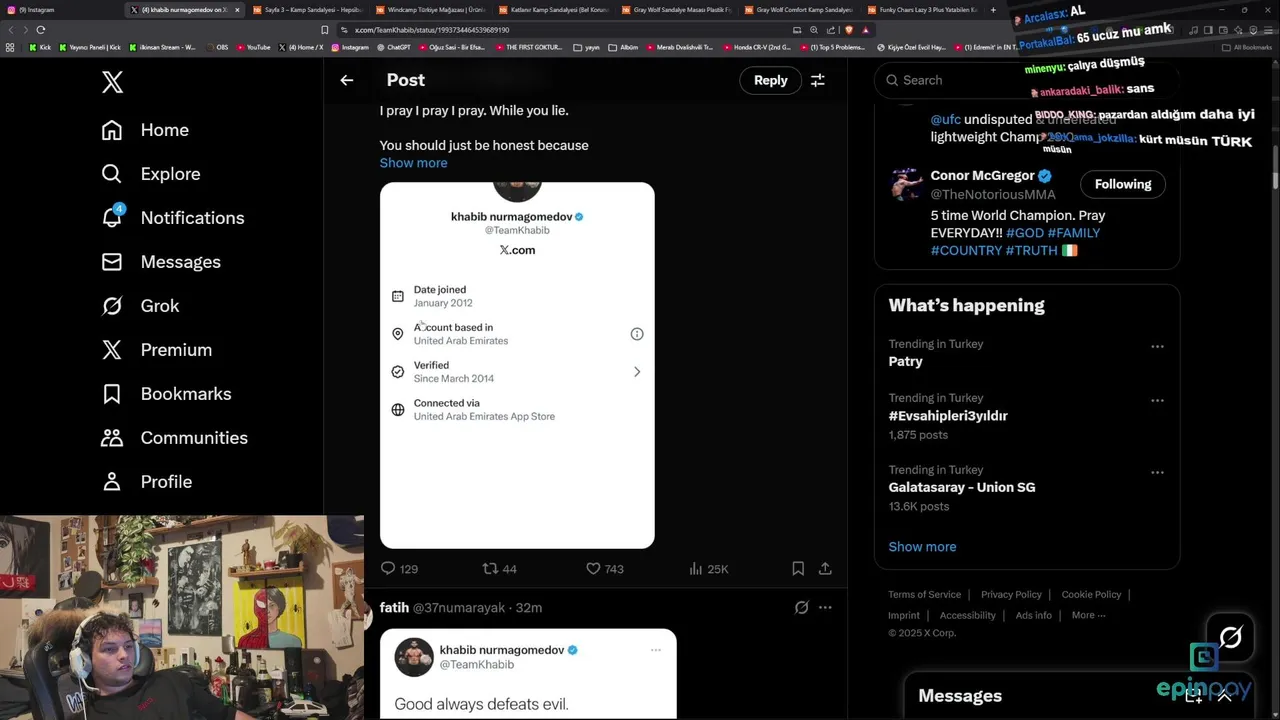Click the comment icon with 129 replies
The height and width of the screenshot is (720, 1280).
(389, 568)
